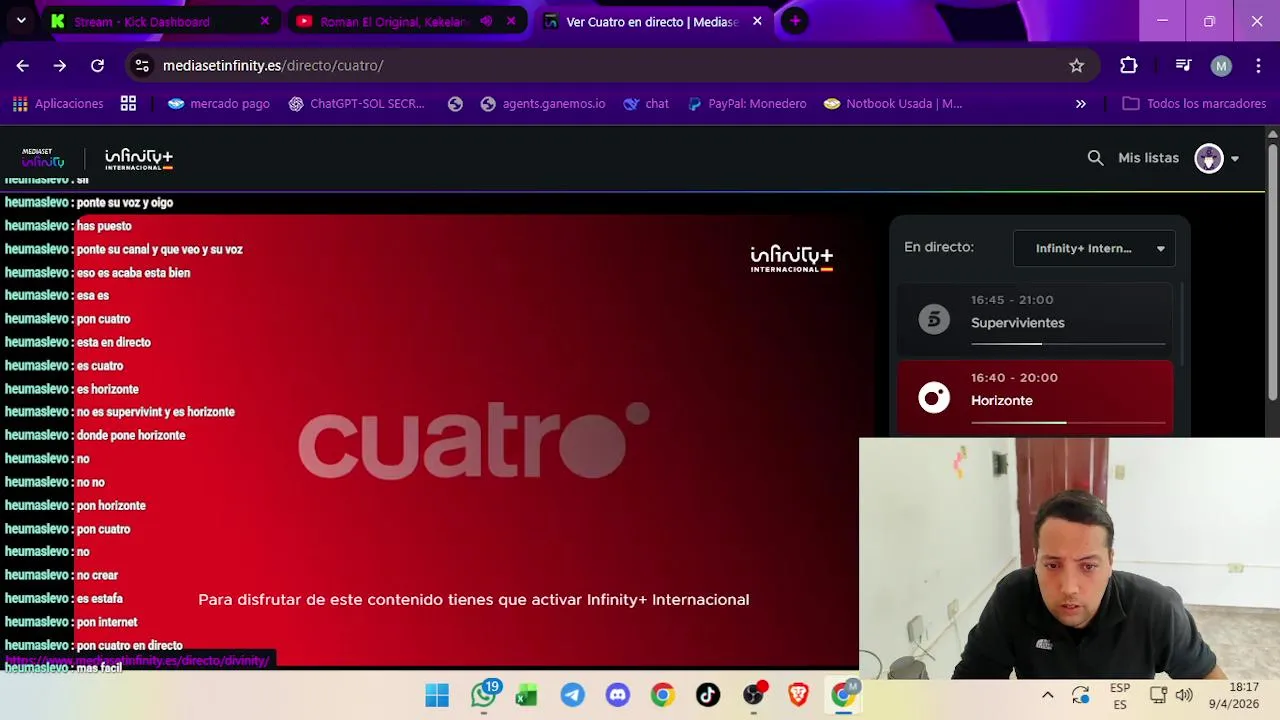1280x720 pixels.
Task: Open the ChatGPT-SOL SECR bookmark
Action: (356, 103)
